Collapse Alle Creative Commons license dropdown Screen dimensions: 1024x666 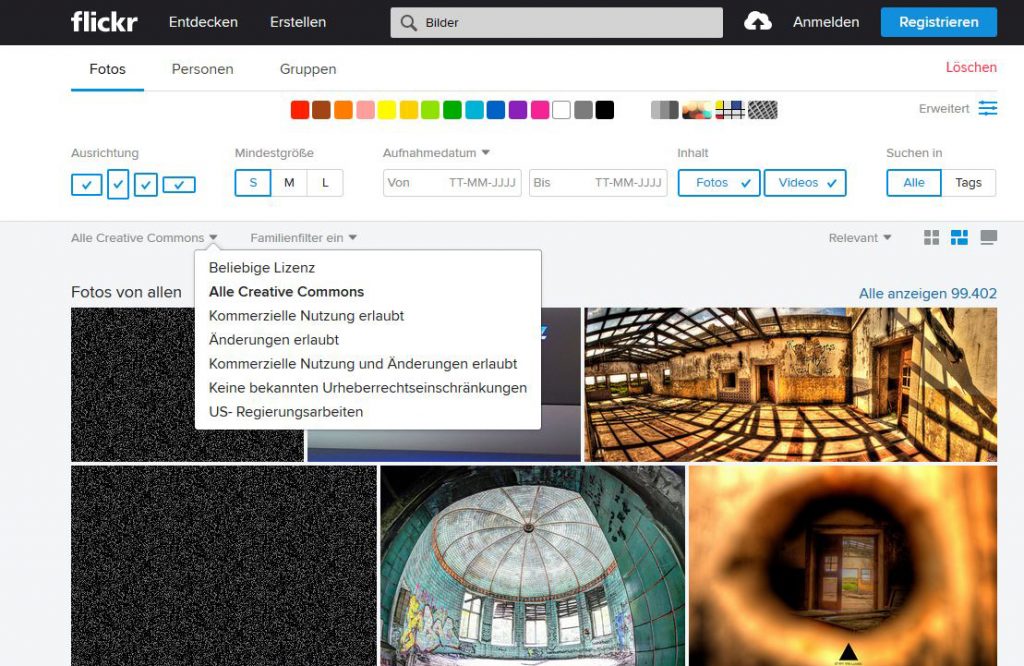point(144,238)
